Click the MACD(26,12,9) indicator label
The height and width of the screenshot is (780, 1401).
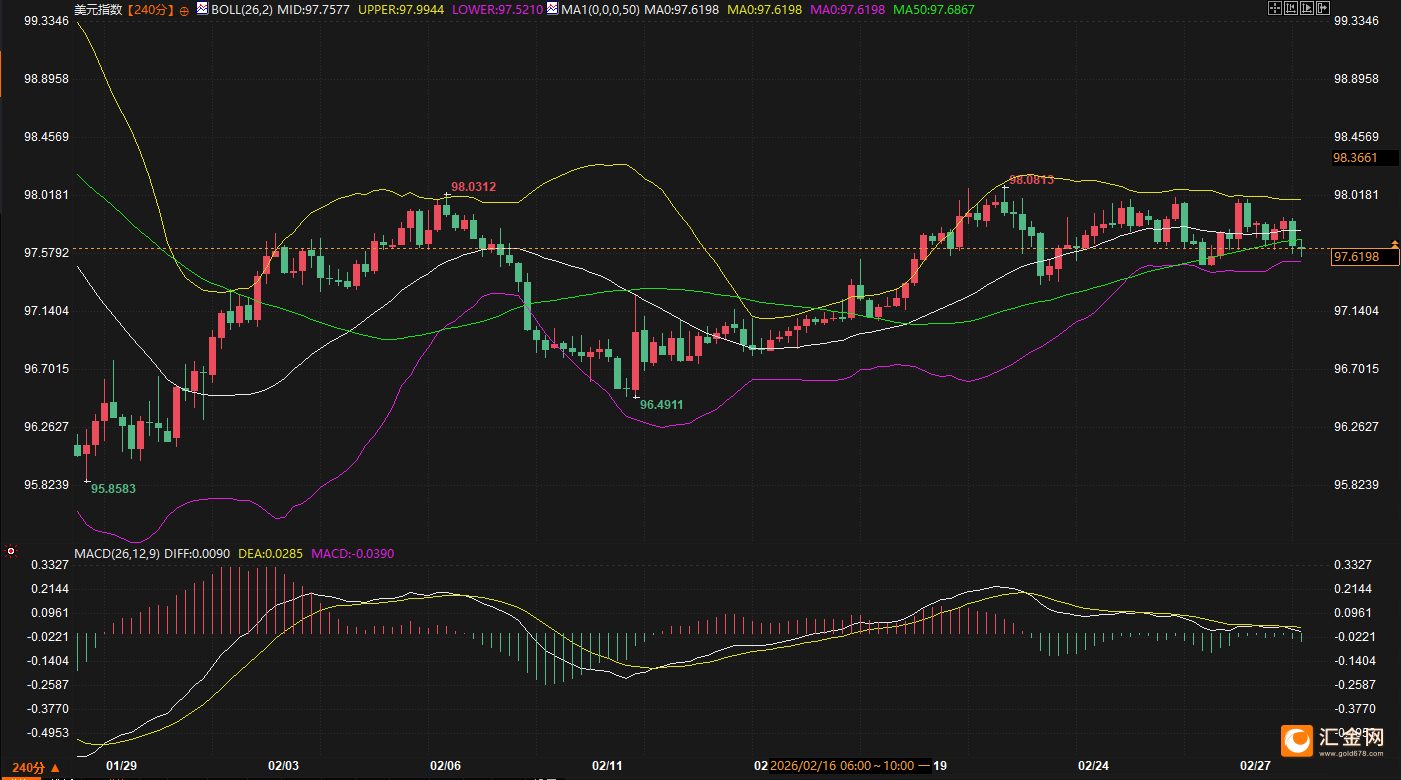pos(116,553)
